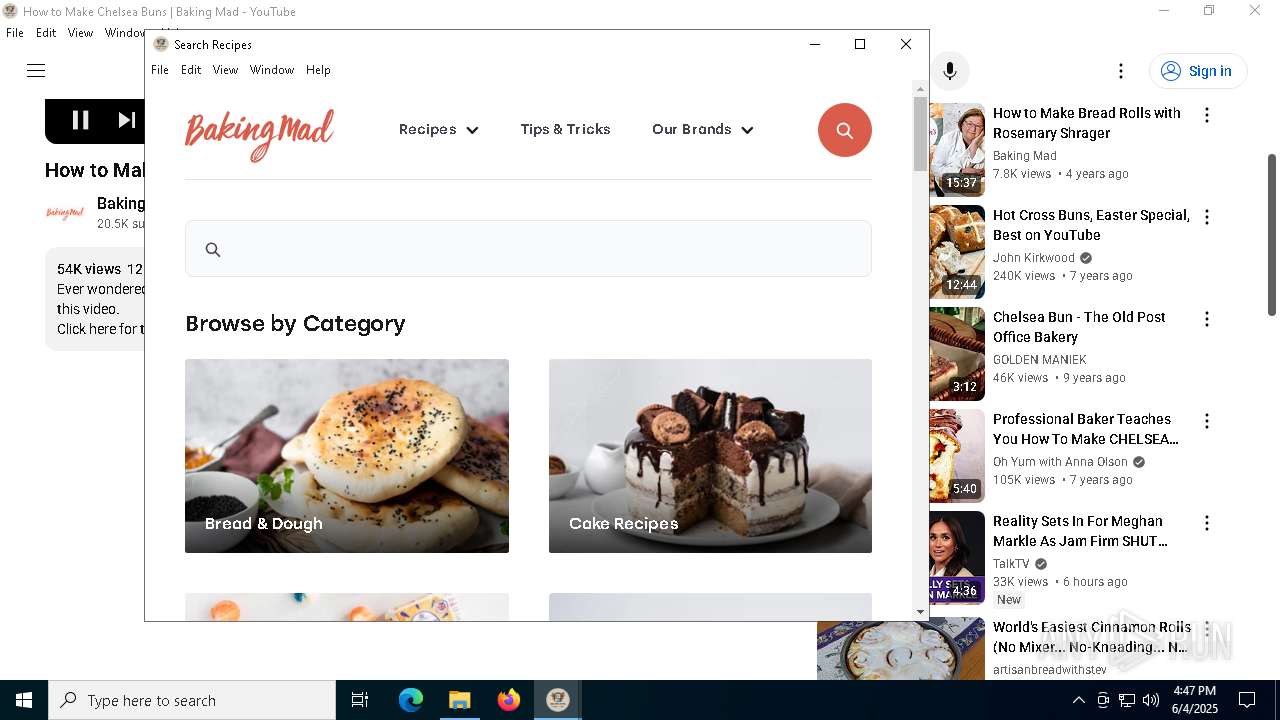
Task: Open the YouTube hamburger guide menu
Action: [36, 70]
